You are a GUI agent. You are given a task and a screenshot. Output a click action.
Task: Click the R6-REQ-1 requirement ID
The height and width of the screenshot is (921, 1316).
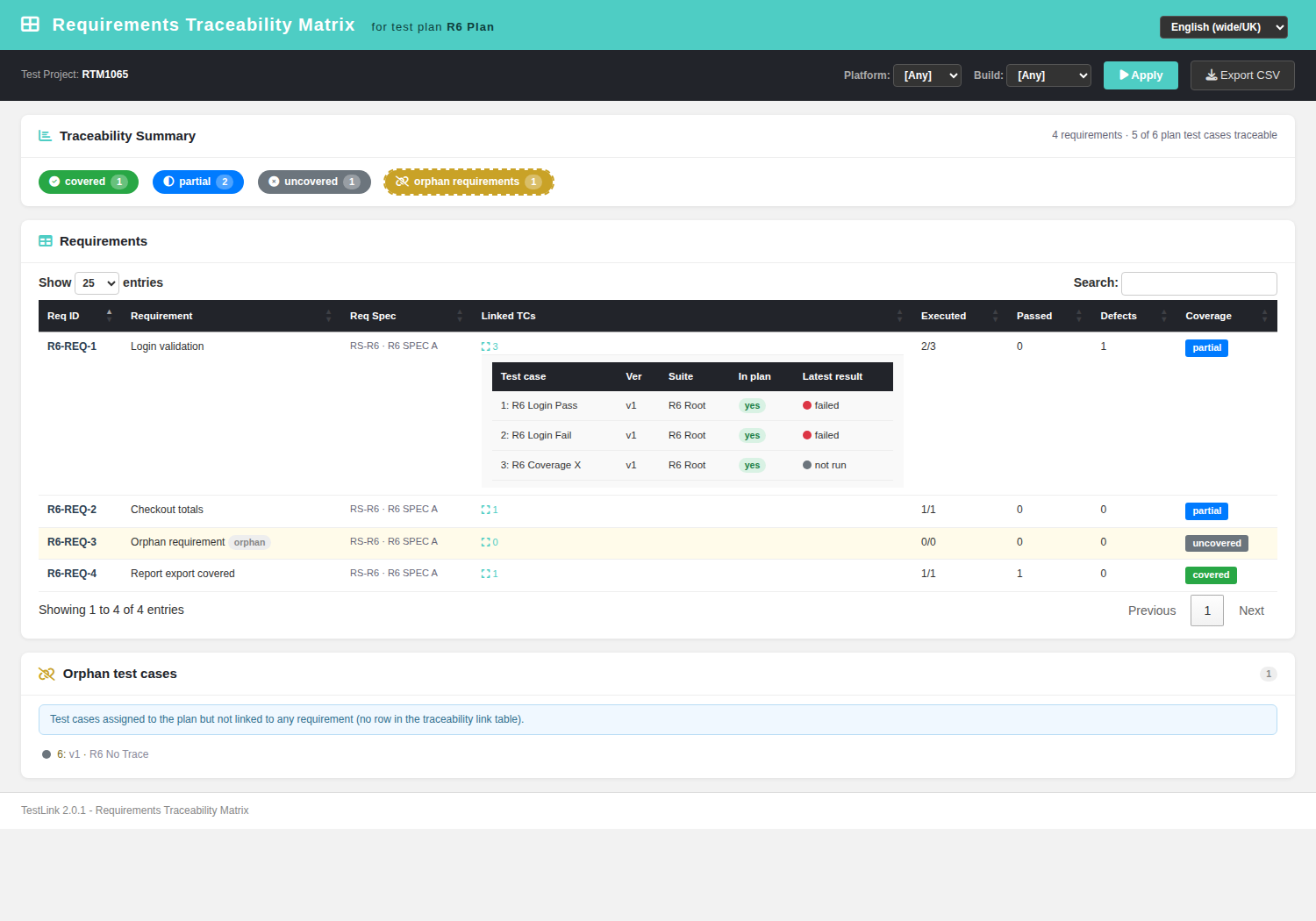click(x=72, y=346)
